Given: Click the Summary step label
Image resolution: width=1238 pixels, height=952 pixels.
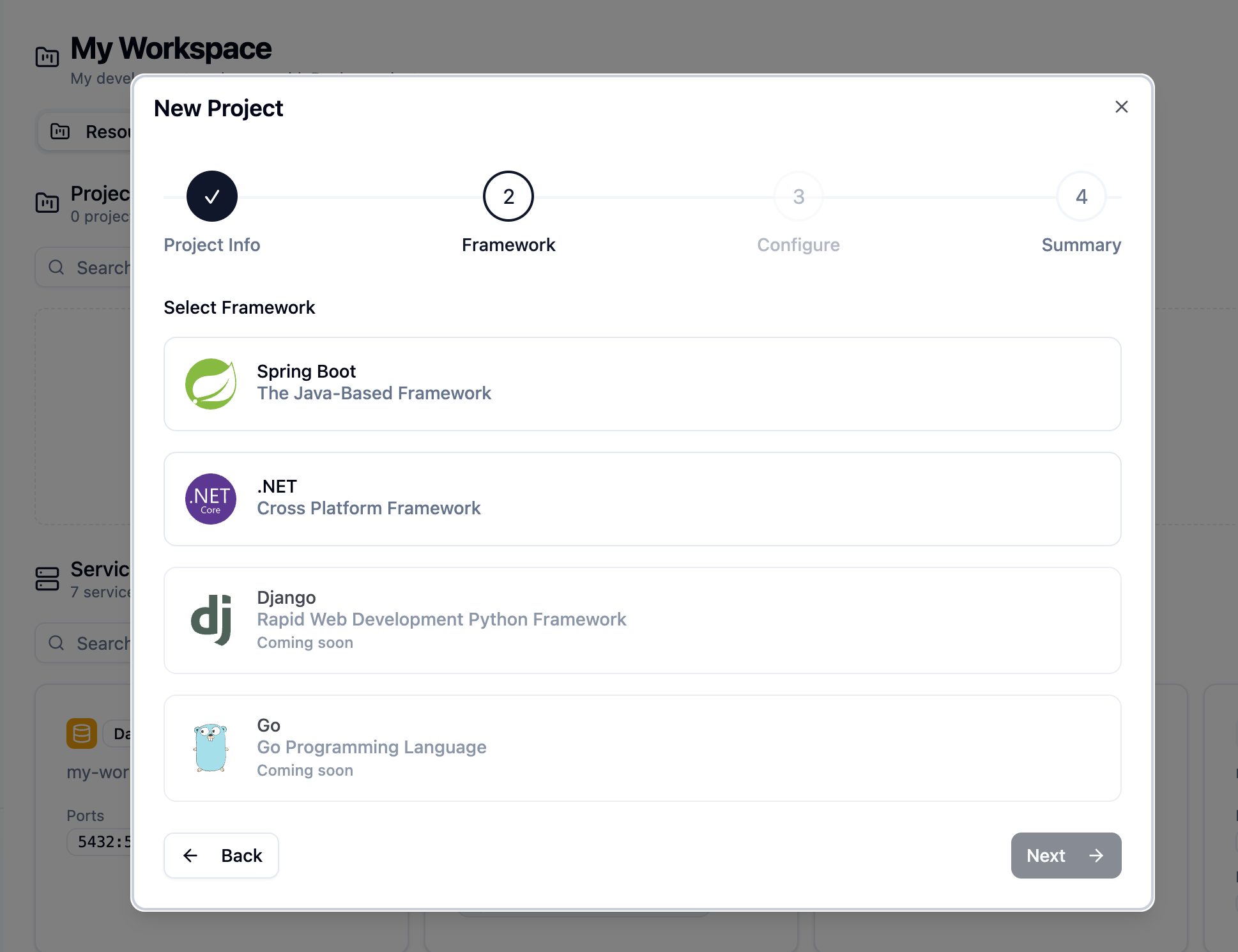Looking at the screenshot, I should 1081,245.
